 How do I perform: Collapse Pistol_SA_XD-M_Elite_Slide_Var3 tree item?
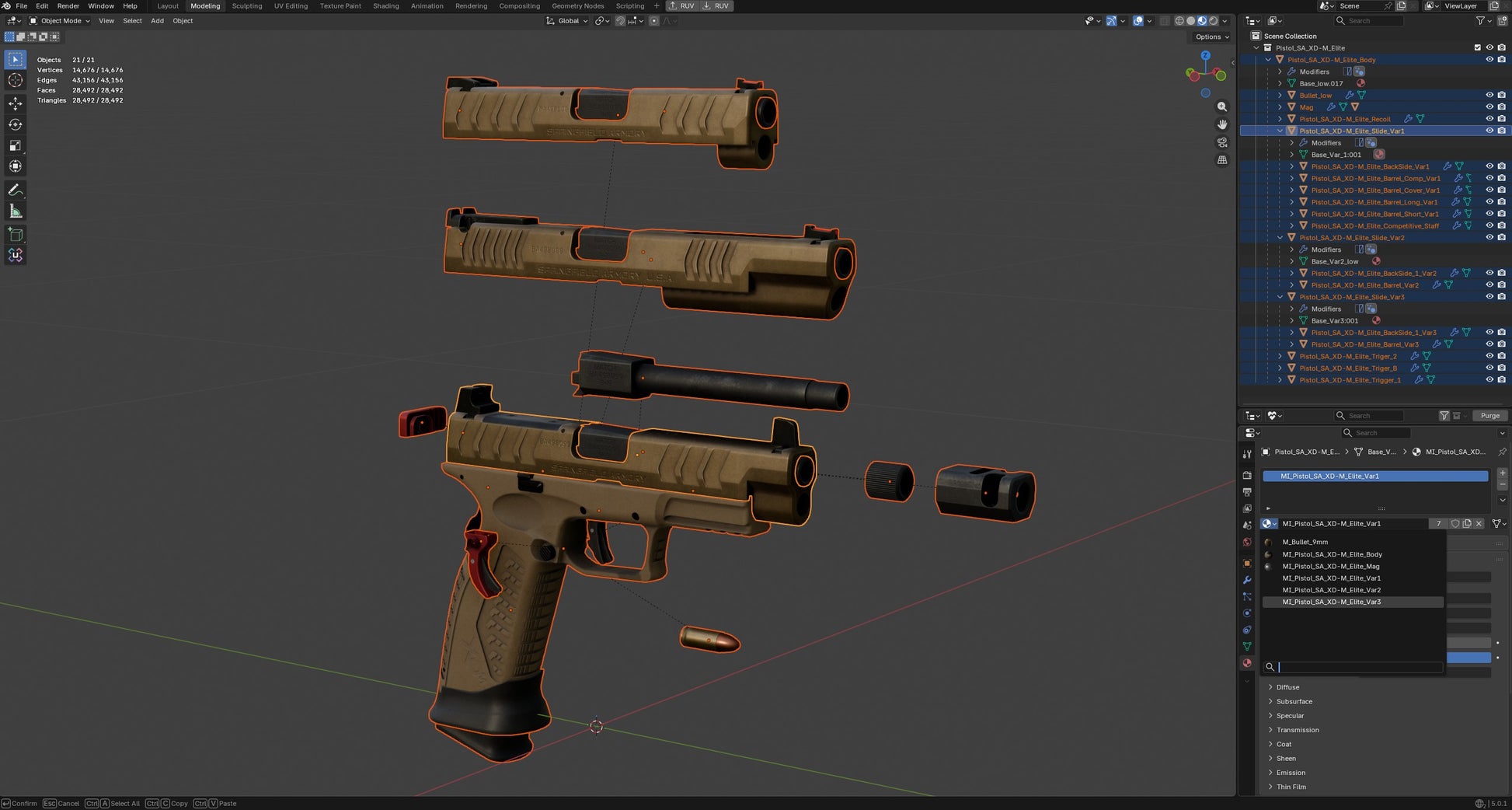click(x=1280, y=297)
